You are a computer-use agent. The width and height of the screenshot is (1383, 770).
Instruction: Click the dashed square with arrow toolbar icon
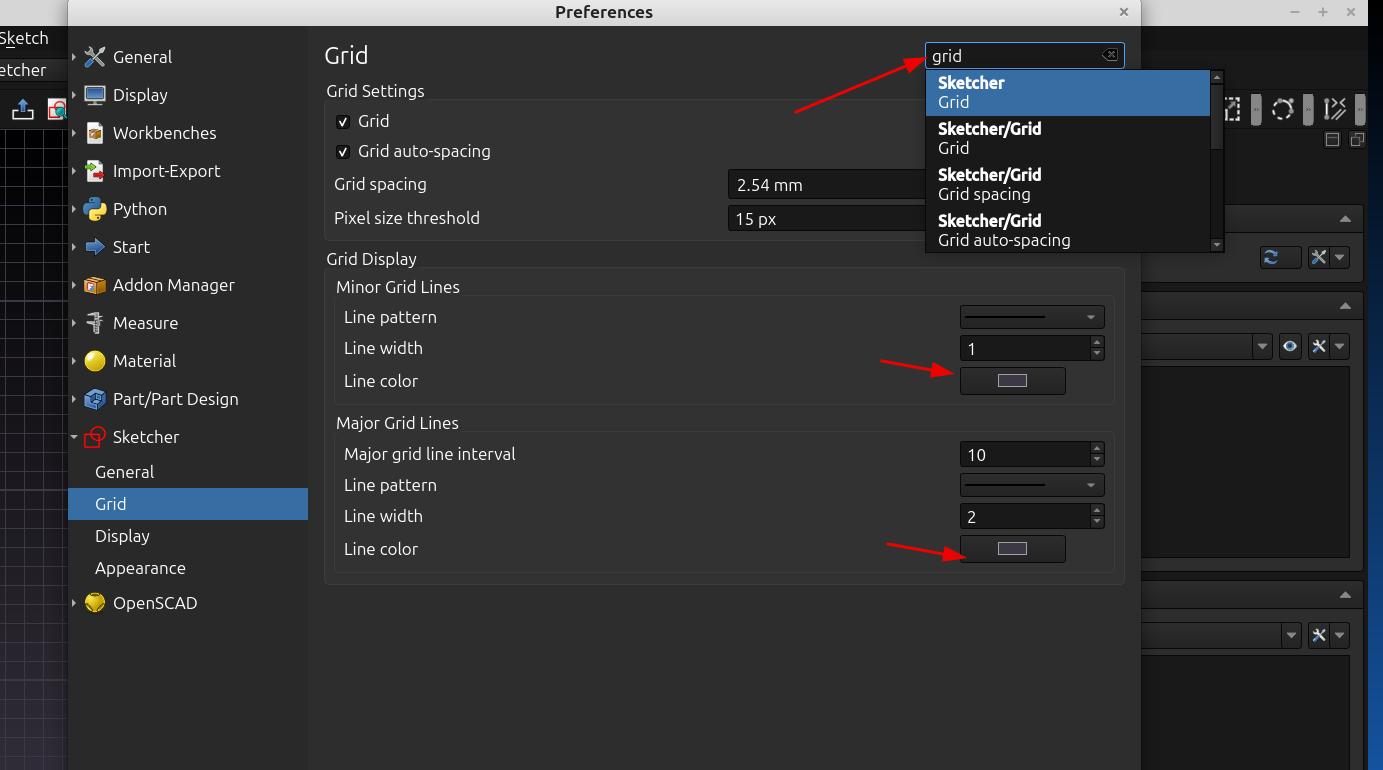(x=1231, y=109)
